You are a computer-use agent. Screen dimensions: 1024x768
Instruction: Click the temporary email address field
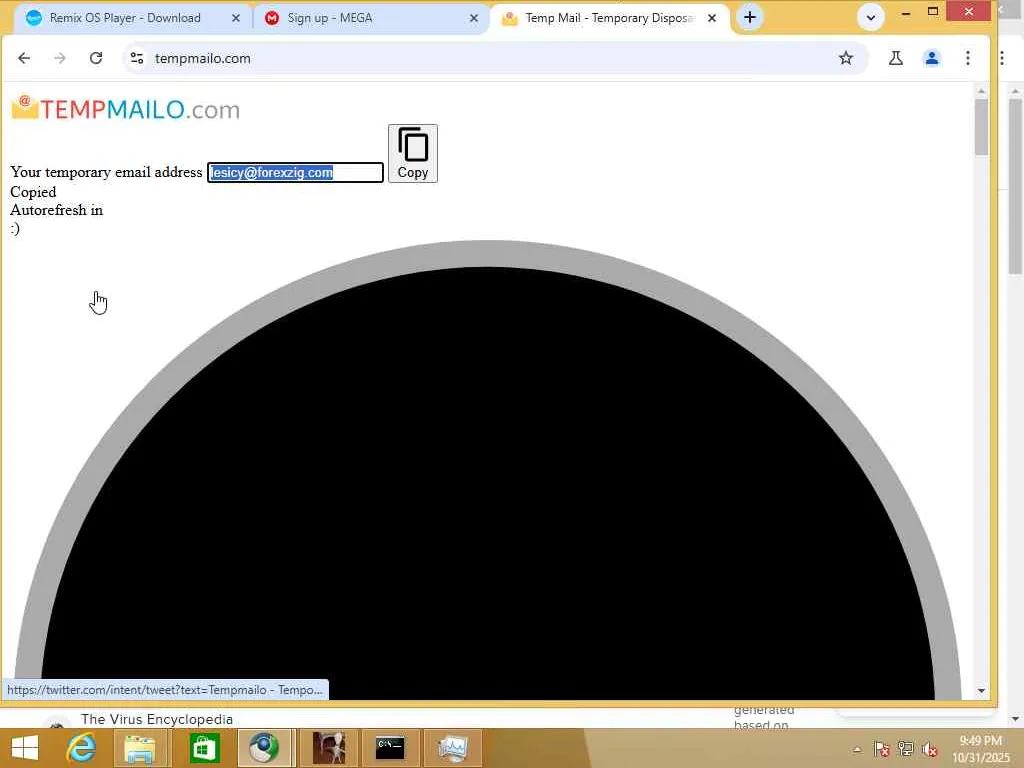click(295, 172)
